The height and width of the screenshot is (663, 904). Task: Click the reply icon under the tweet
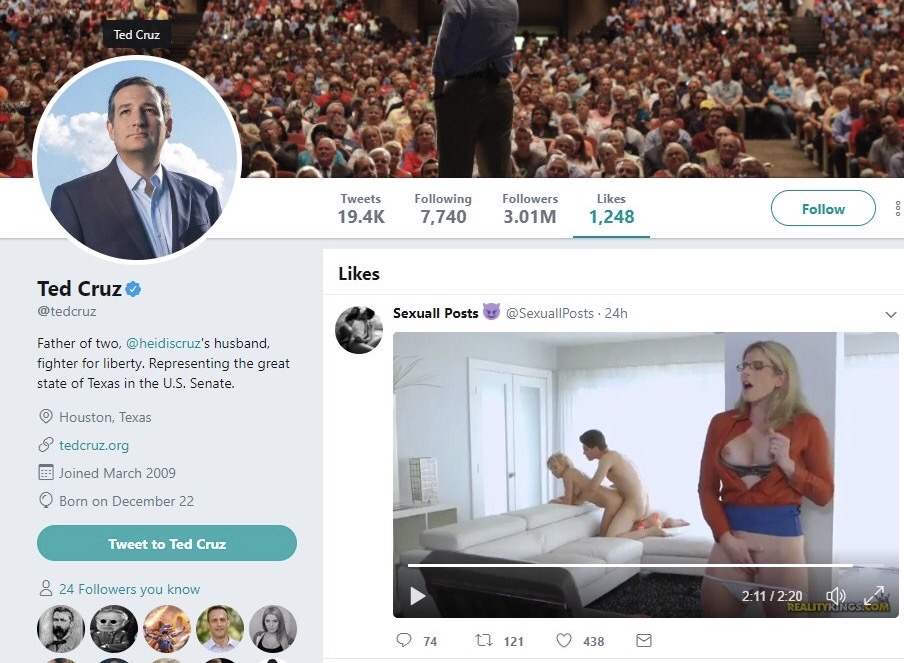(x=404, y=640)
